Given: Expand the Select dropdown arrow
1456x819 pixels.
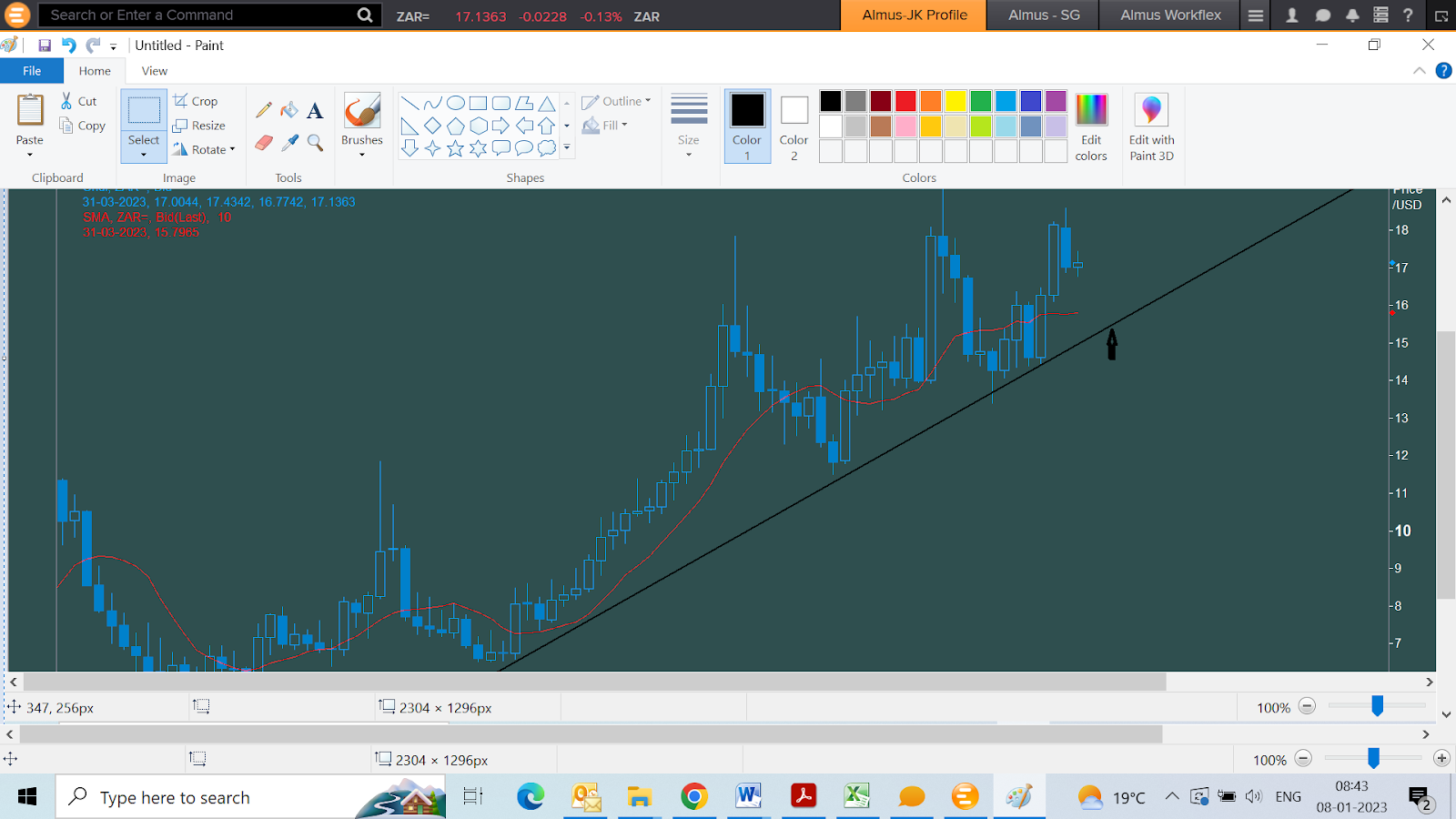Looking at the screenshot, I should pyautogui.click(x=144, y=155).
